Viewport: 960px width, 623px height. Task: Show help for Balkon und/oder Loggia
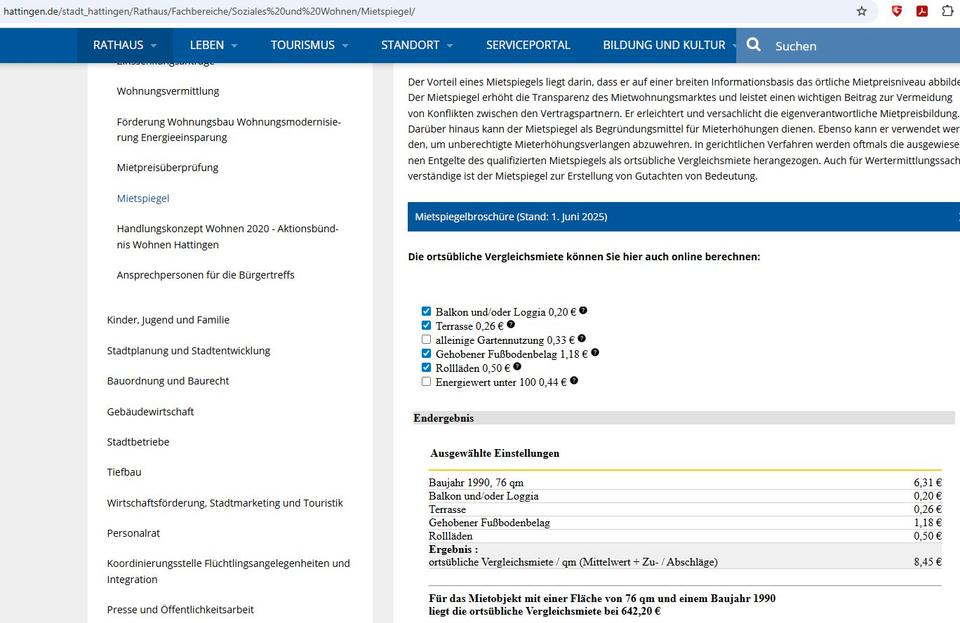pos(583,311)
